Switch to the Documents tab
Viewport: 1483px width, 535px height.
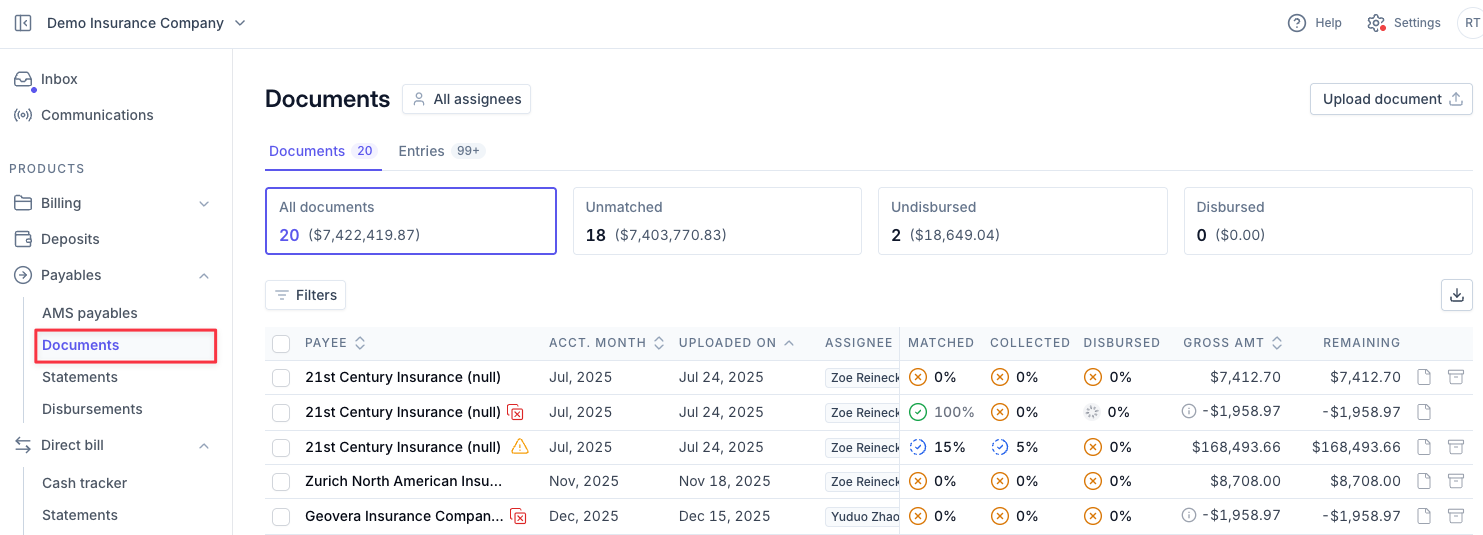[323, 151]
